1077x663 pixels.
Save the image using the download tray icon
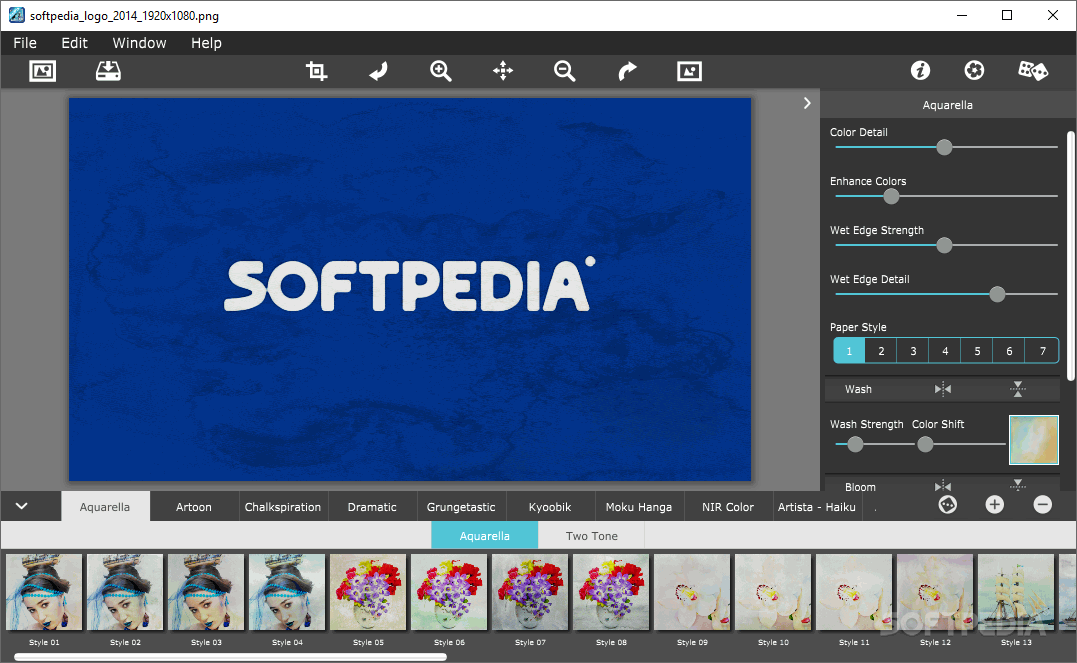pos(108,71)
